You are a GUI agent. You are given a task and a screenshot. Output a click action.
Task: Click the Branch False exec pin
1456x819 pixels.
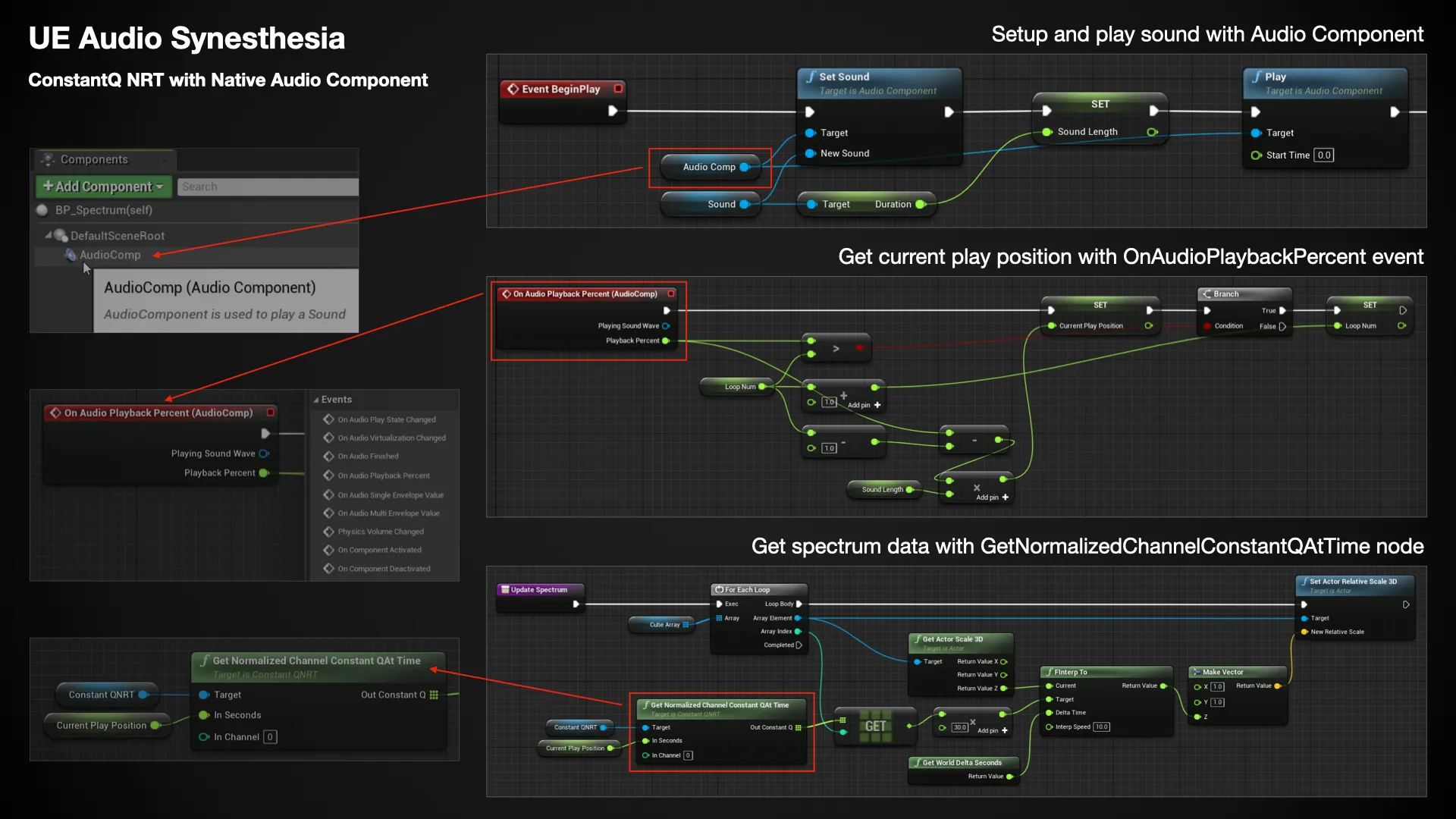(1282, 326)
